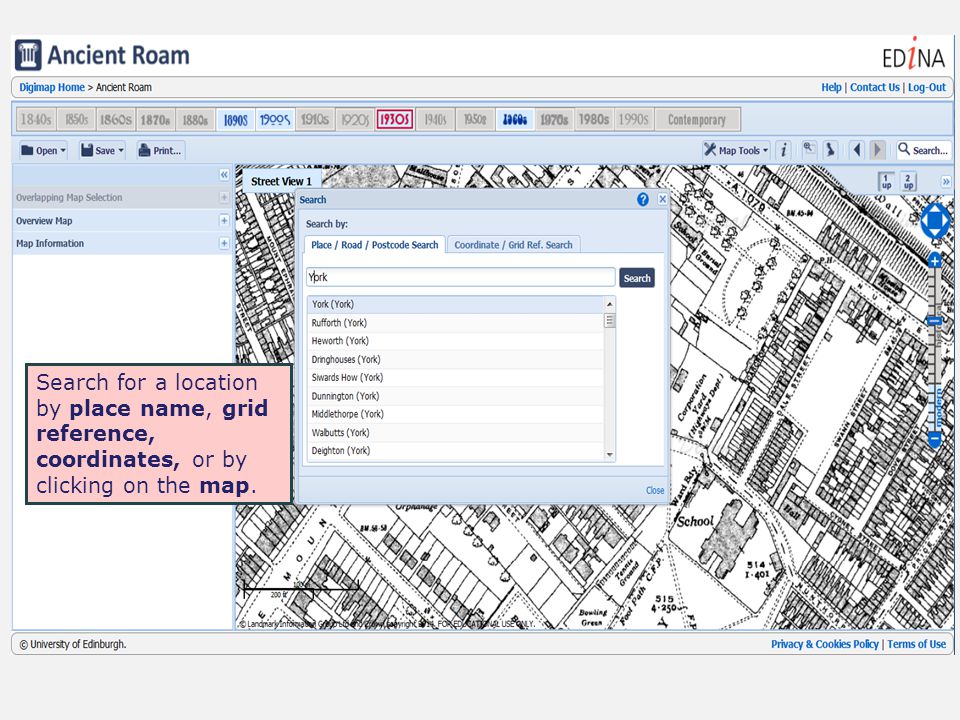Collapse the right side panel

(946, 181)
